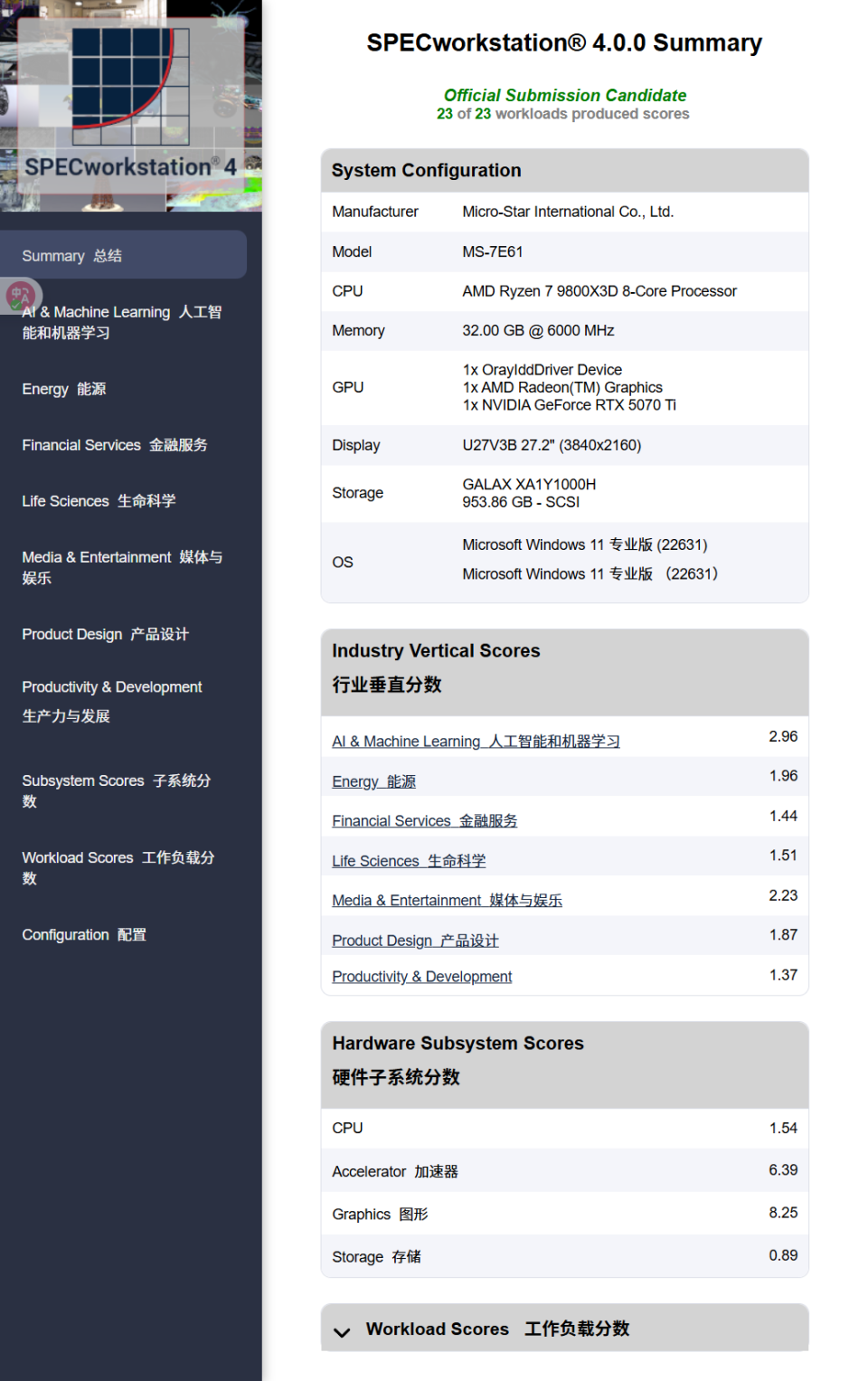Select Configuration 配置 in the sidebar
868x1381 pixels.
point(84,934)
